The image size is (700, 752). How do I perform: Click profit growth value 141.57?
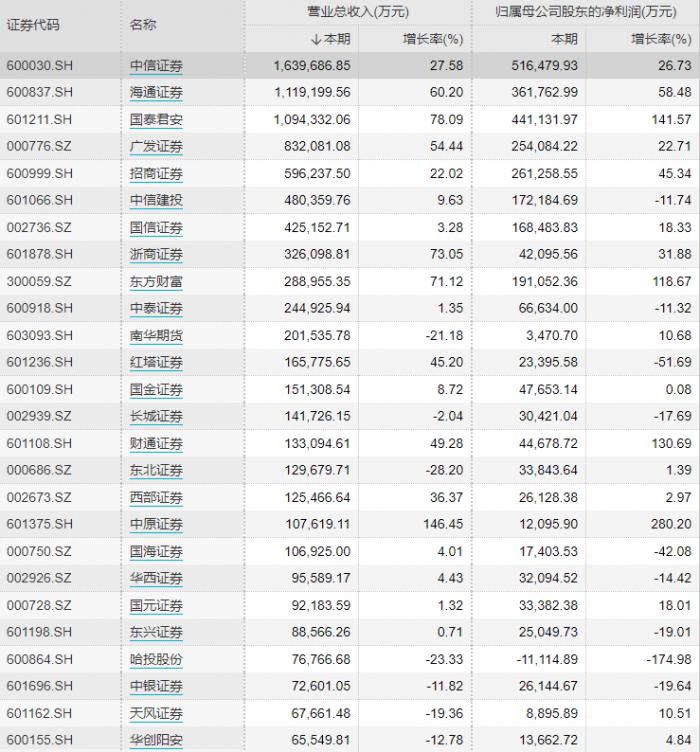(671, 119)
